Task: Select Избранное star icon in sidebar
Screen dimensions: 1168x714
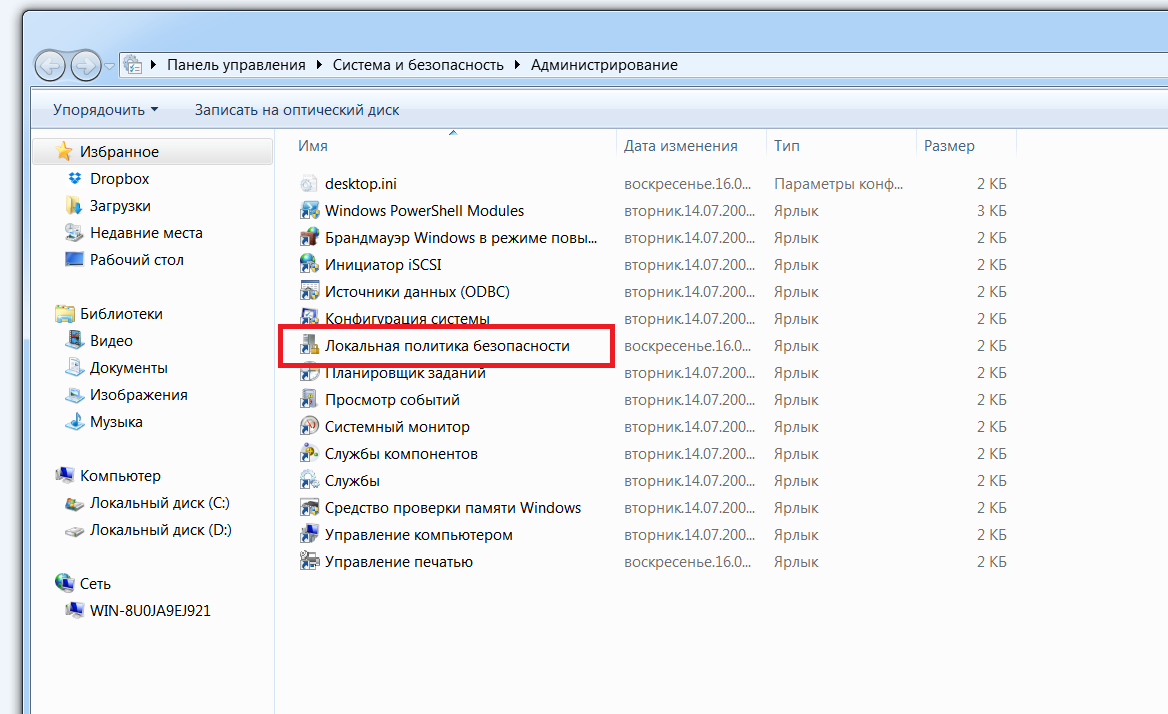Action: click(65, 151)
